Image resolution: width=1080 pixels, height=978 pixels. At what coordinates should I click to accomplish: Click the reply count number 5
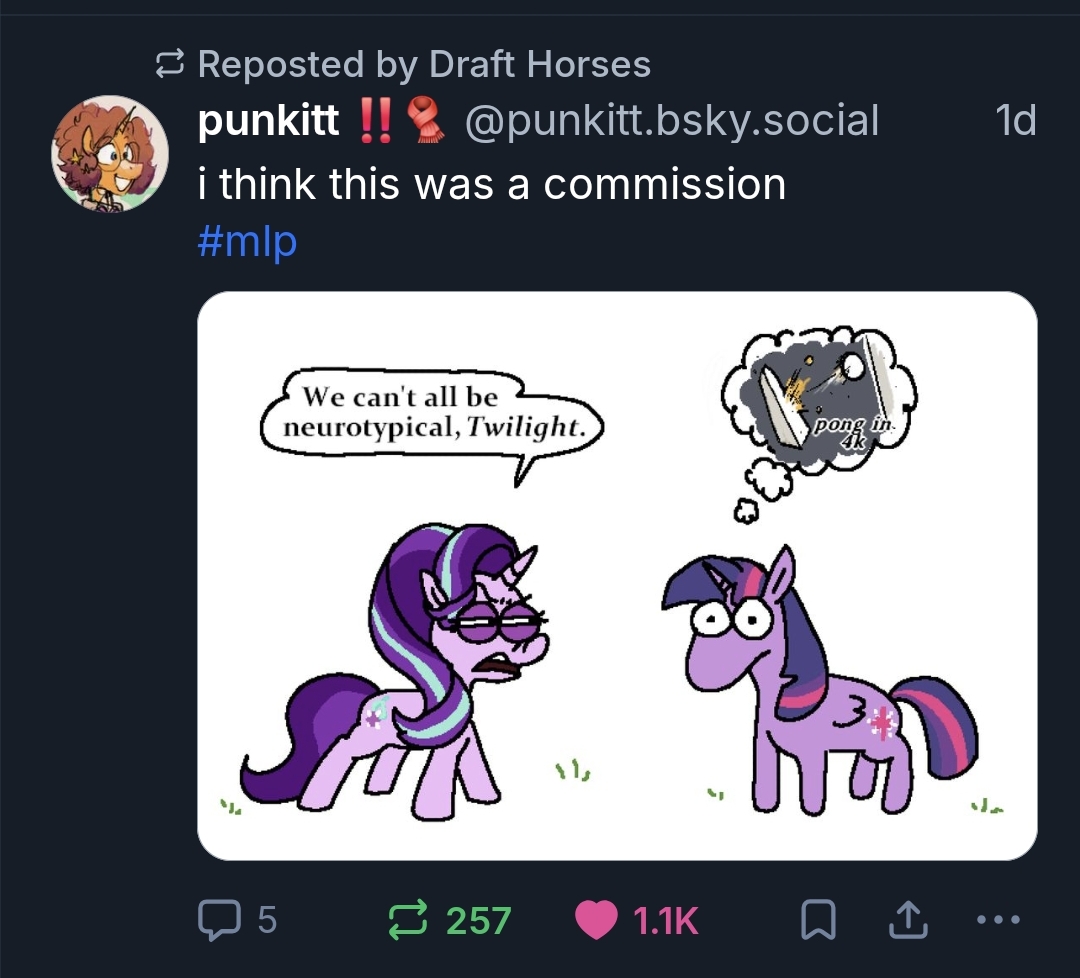coord(266,920)
